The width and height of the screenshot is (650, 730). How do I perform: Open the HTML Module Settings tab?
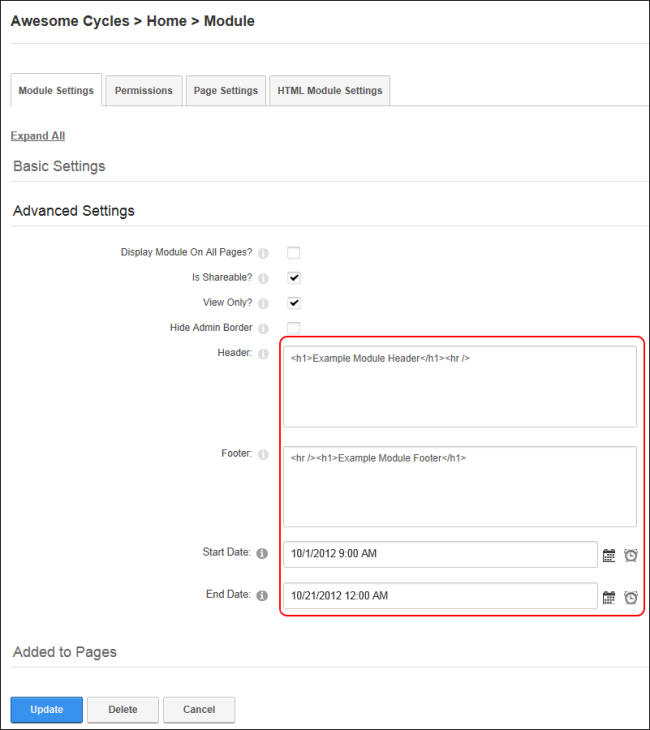[x=329, y=90]
